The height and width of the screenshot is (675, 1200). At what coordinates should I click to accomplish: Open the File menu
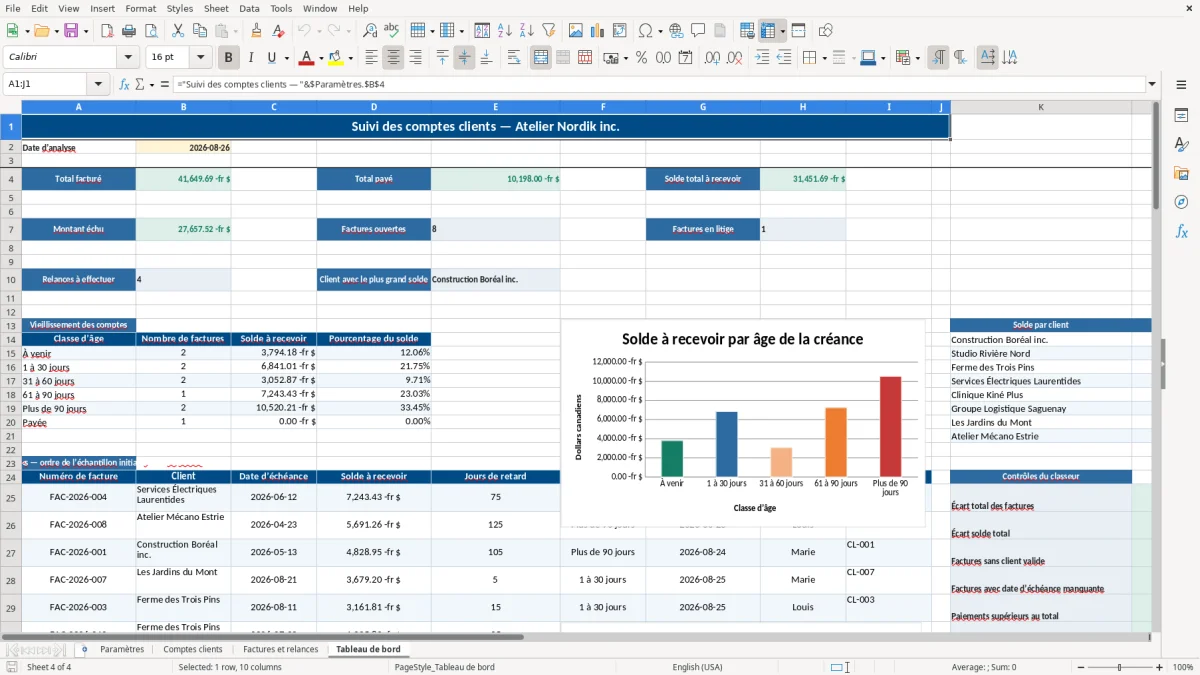pos(12,8)
